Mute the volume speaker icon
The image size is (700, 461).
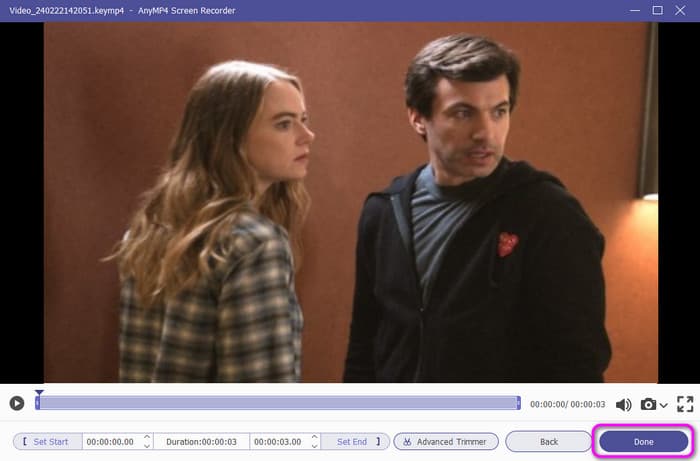pos(624,405)
